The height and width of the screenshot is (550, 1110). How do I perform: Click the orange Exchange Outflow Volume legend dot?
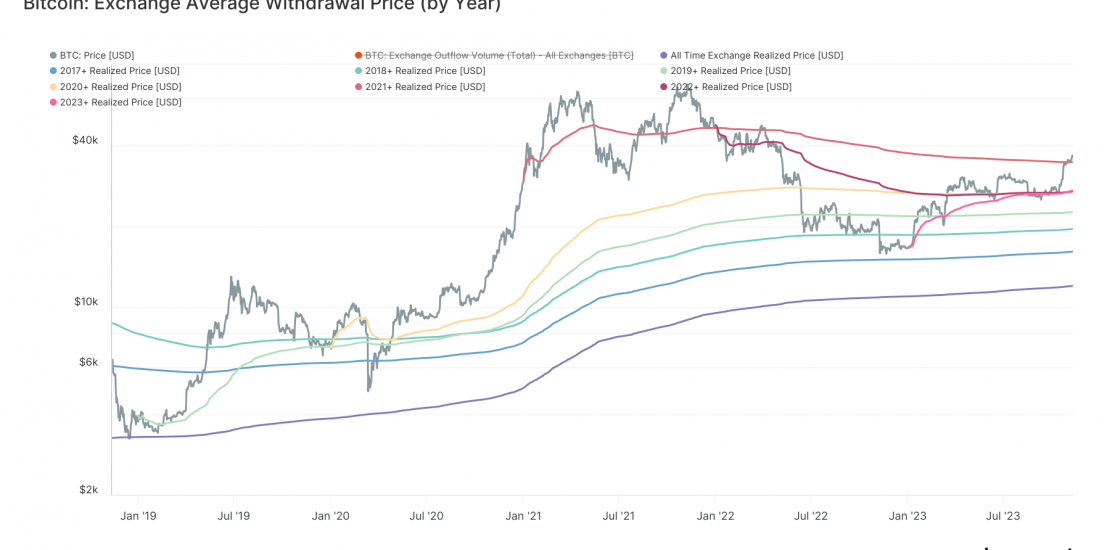359,56
